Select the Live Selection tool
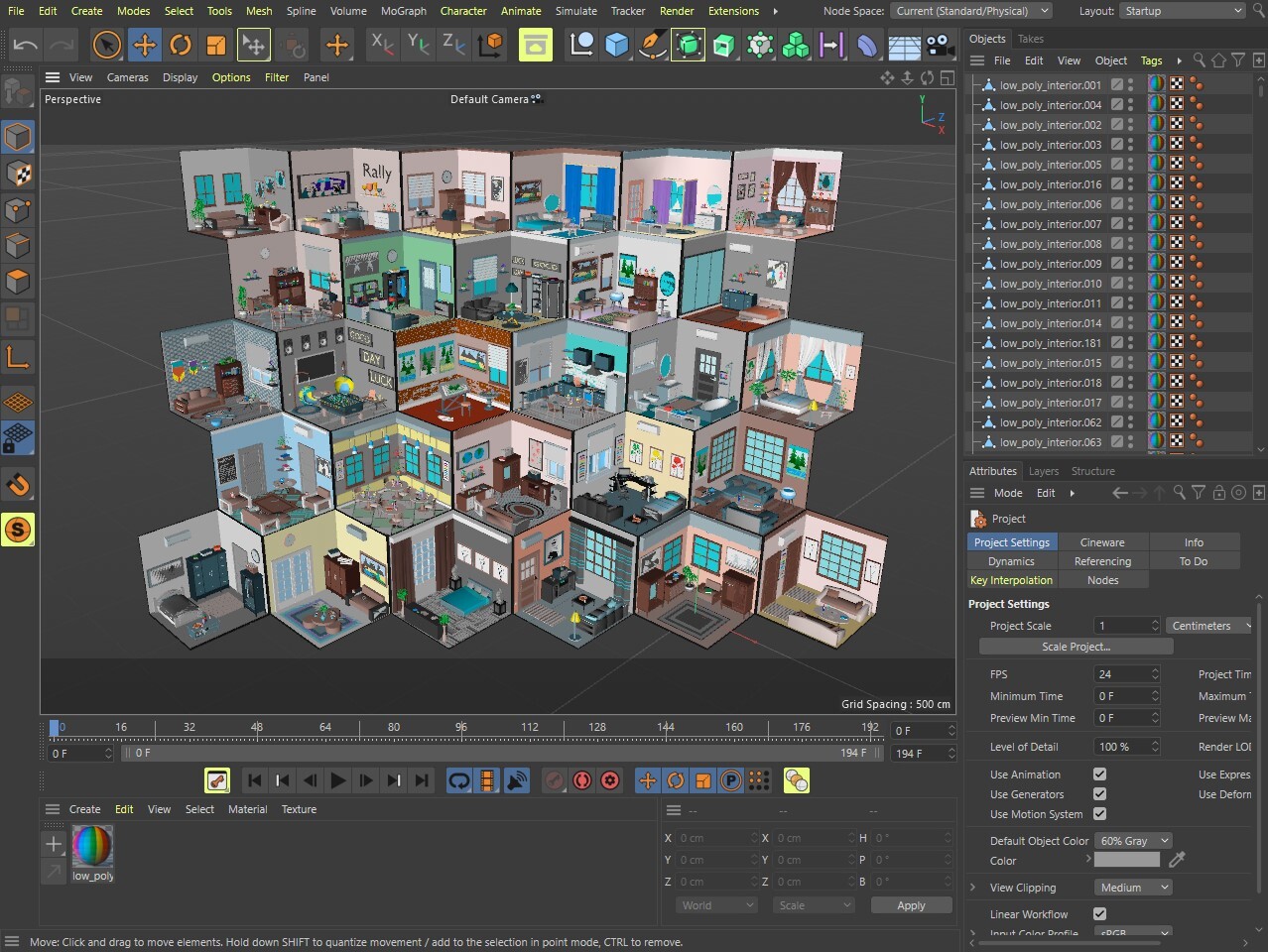The image size is (1268, 952). (105, 45)
